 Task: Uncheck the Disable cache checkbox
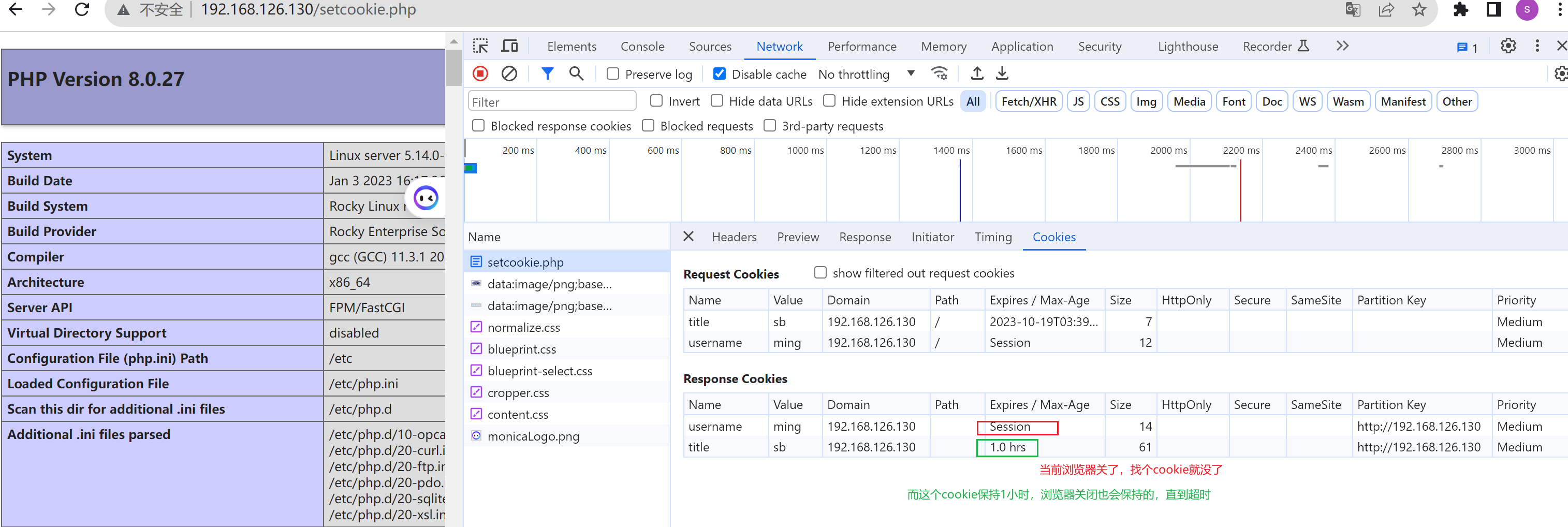[719, 74]
